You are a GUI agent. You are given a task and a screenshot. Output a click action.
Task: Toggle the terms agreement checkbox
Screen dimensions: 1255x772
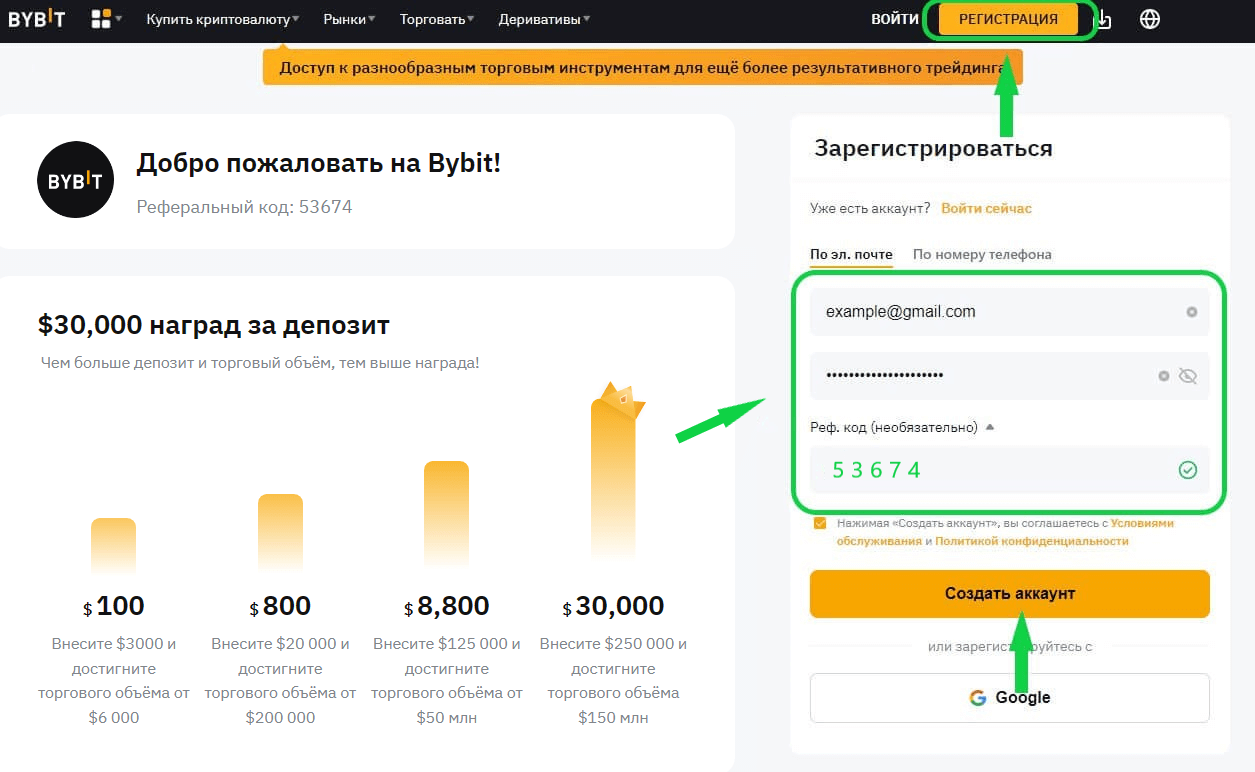(820, 523)
